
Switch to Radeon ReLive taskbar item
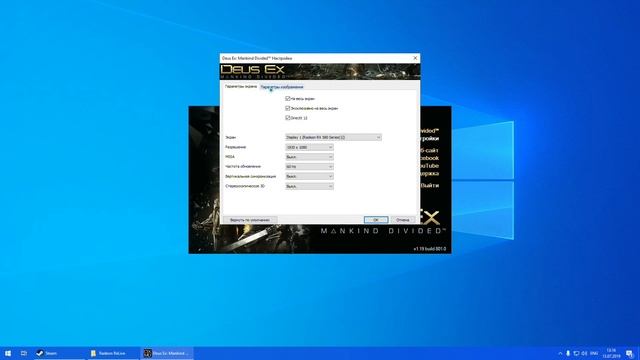click(113, 353)
